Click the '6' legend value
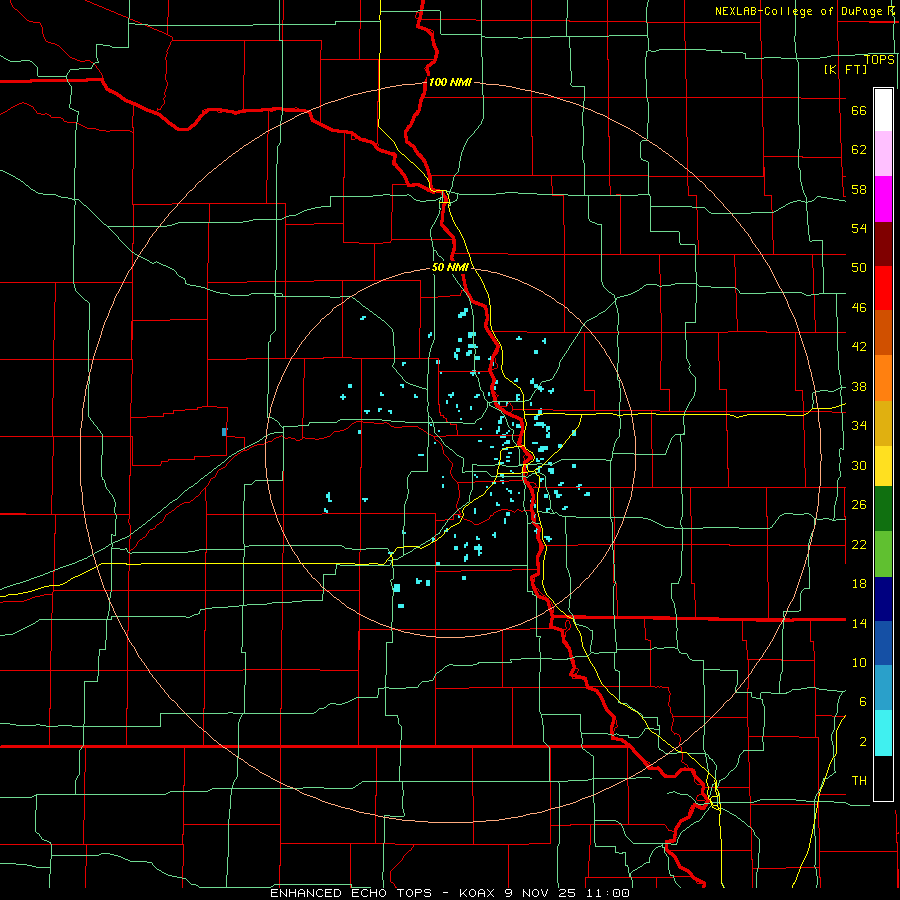Viewport: 900px width, 900px height. pyautogui.click(x=862, y=702)
